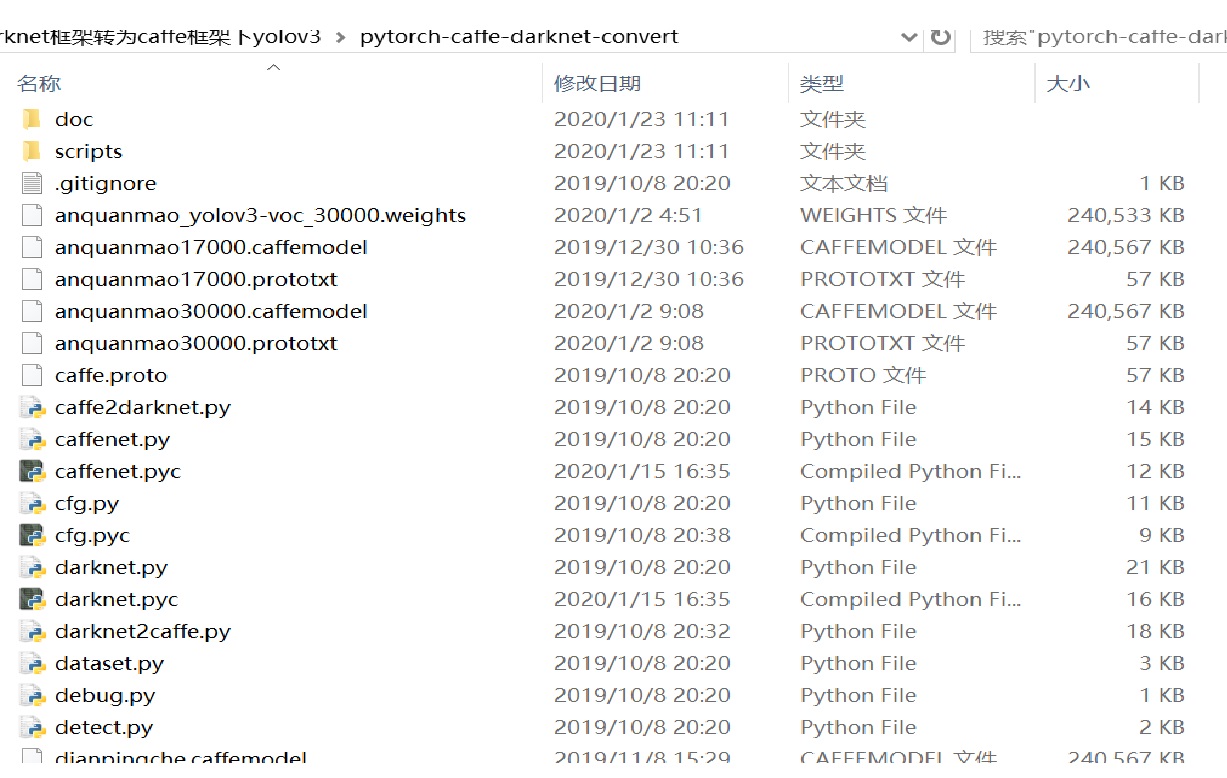Click the refresh icon in the address bar

939,36
